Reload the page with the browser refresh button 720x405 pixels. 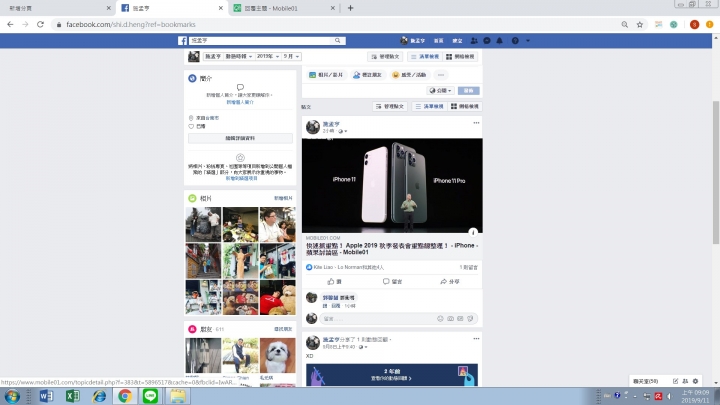click(x=40, y=24)
